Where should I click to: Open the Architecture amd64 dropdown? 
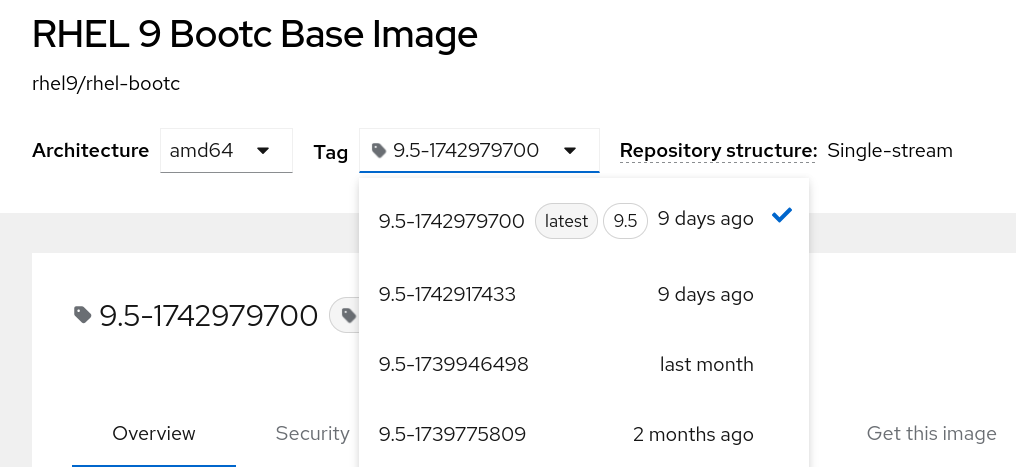pos(226,150)
